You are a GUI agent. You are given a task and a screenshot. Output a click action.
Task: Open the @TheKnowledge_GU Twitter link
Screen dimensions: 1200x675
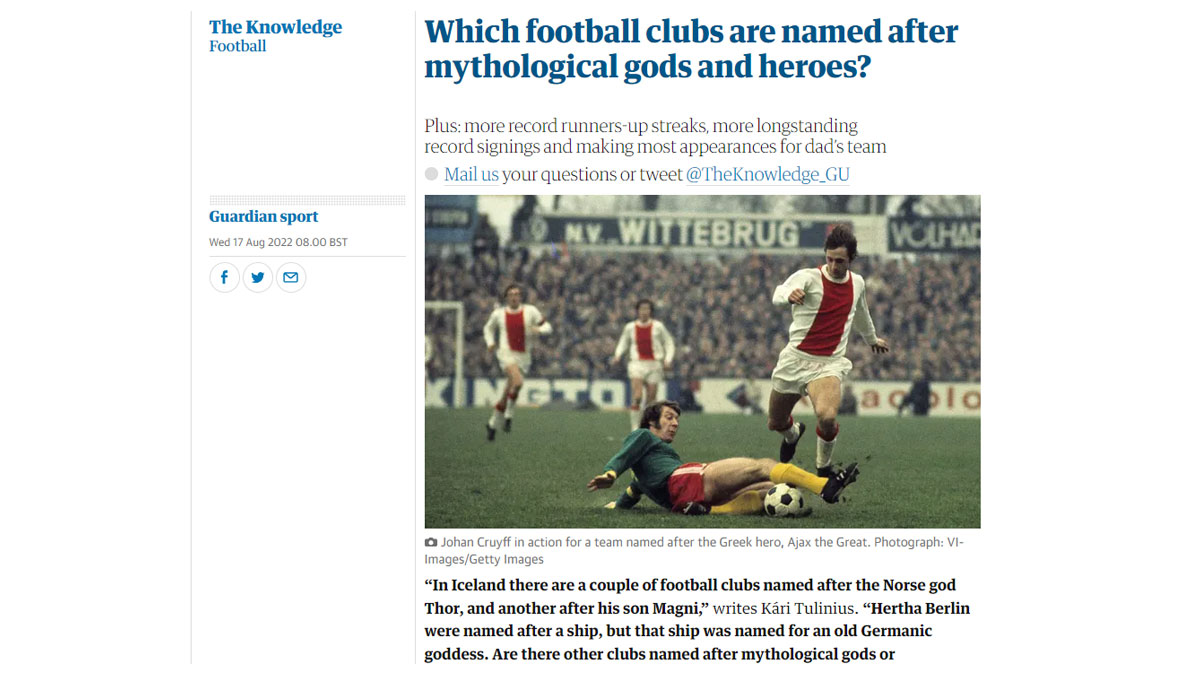[767, 174]
